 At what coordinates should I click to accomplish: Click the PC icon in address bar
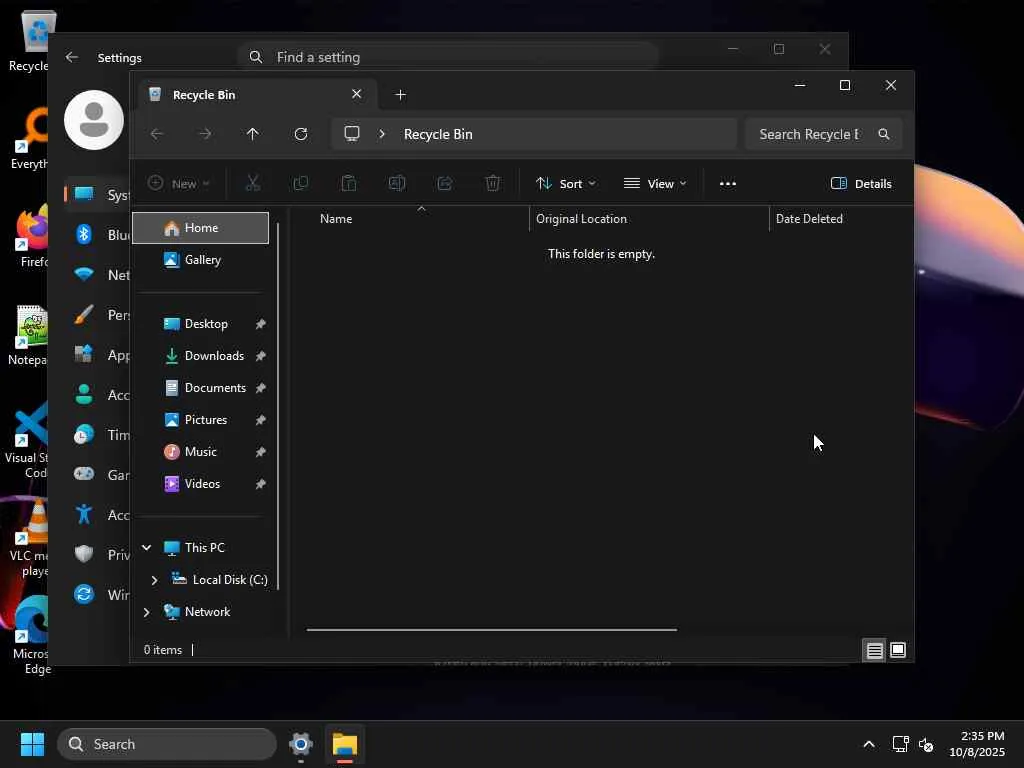point(352,134)
